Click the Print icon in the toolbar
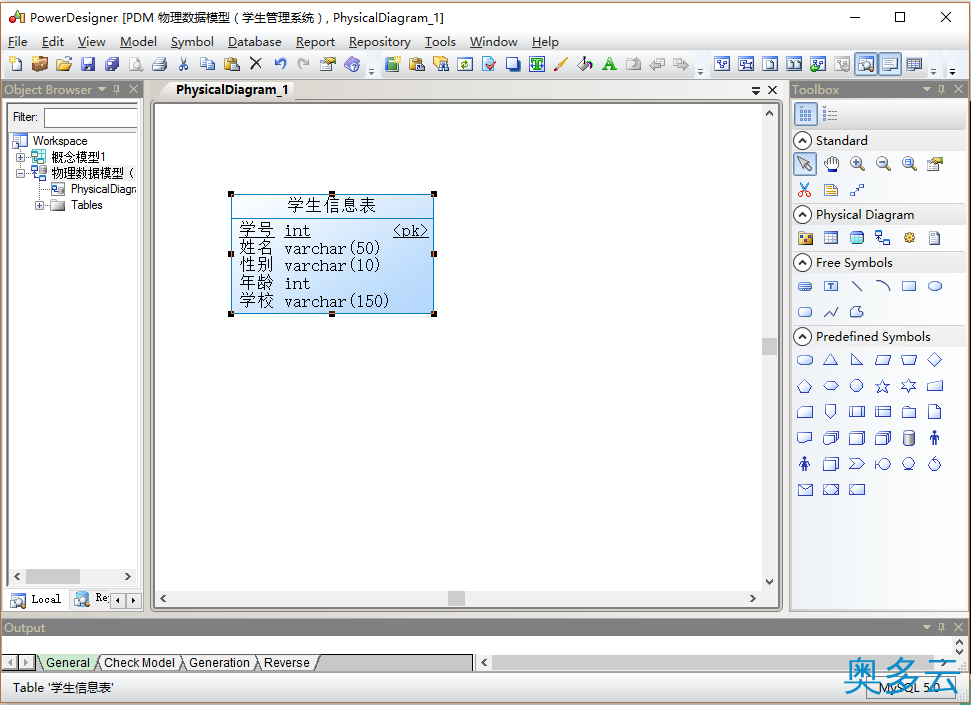The height and width of the screenshot is (705, 971). pyautogui.click(x=159, y=64)
